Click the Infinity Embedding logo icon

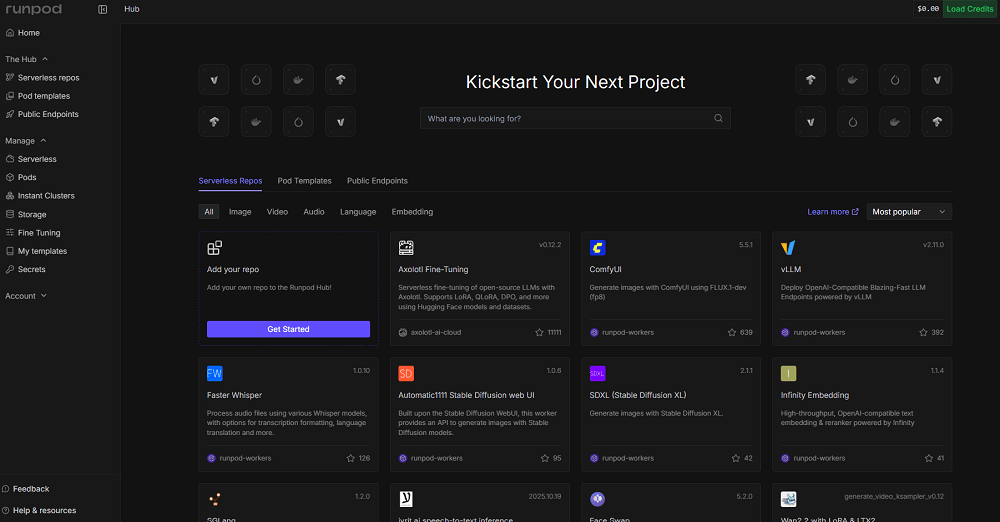click(x=788, y=373)
